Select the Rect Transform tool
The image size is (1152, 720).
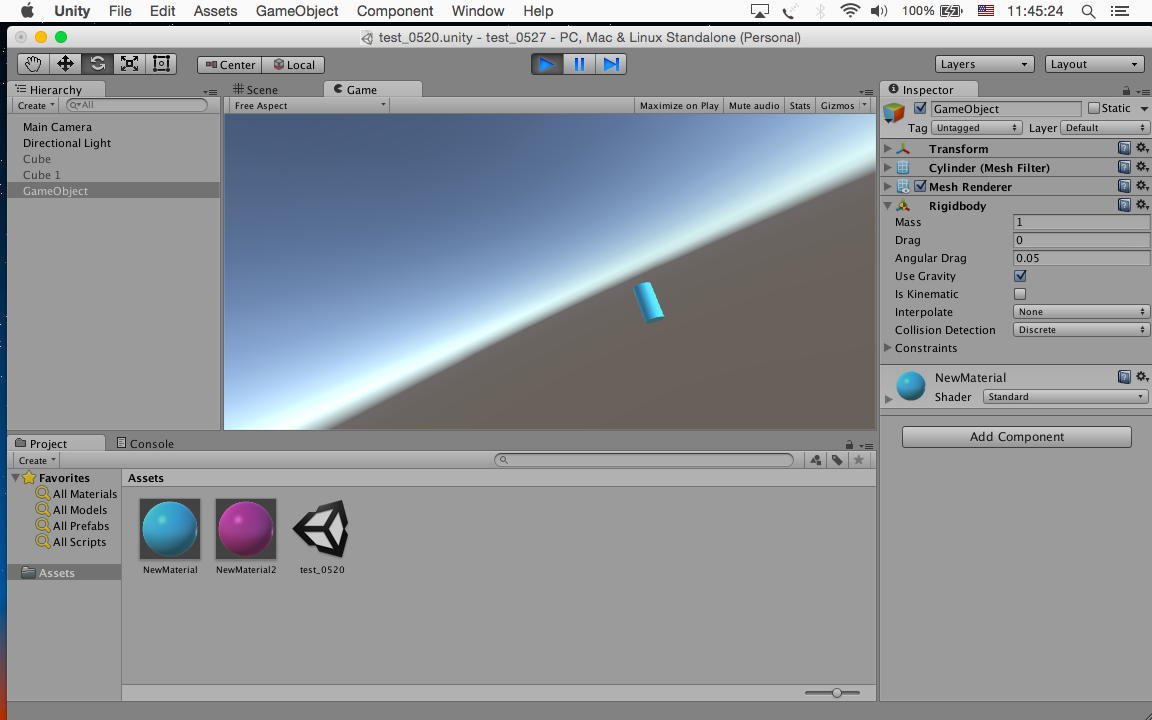pyautogui.click(x=161, y=64)
